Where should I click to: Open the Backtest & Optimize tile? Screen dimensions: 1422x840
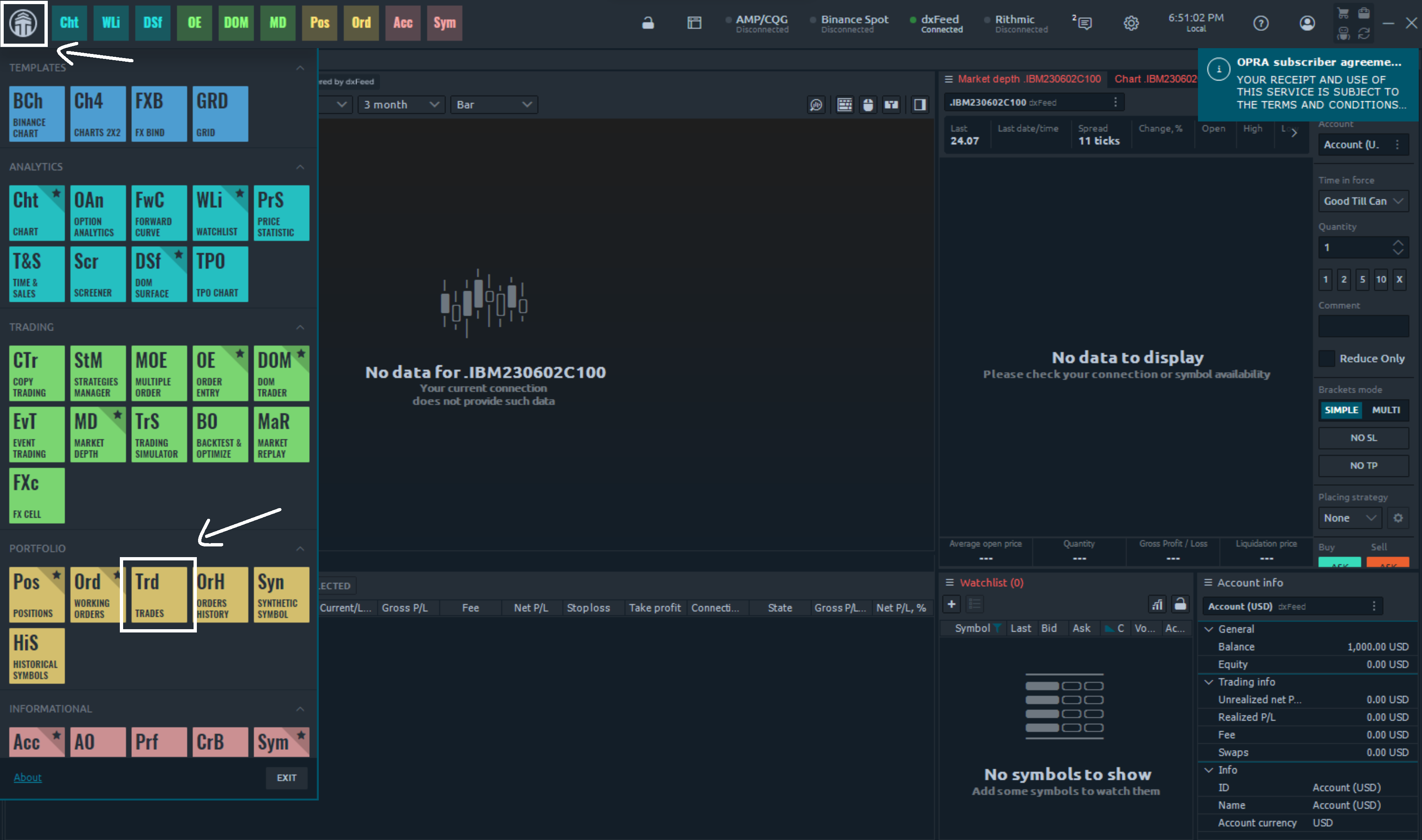tap(219, 434)
